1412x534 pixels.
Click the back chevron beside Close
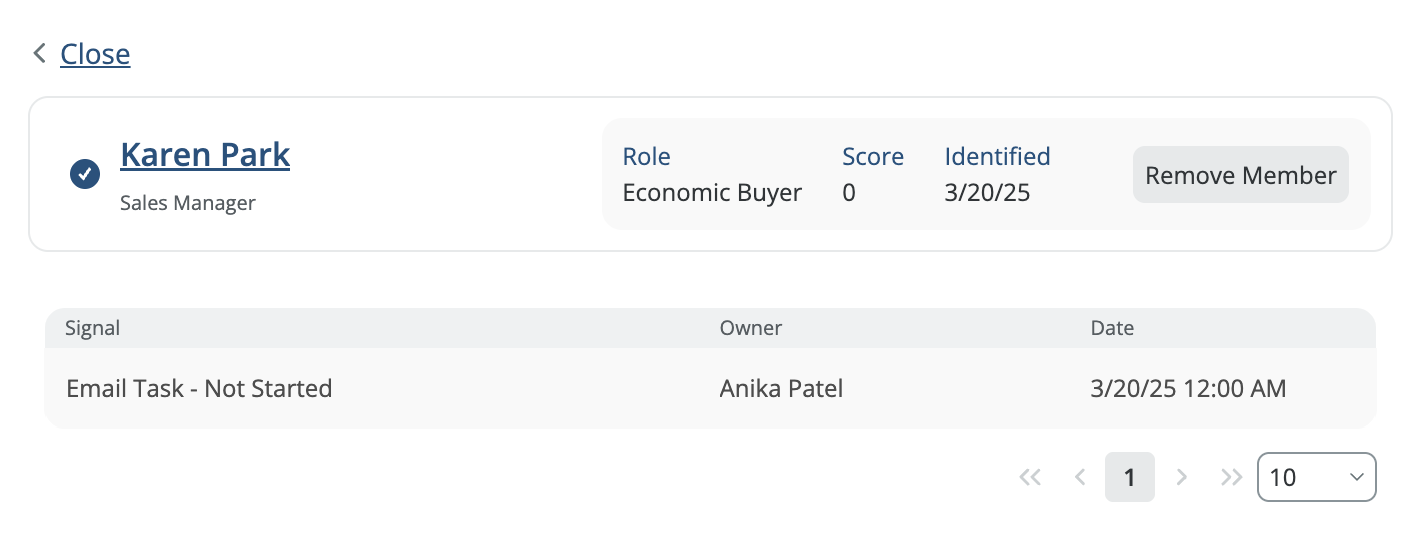[x=40, y=53]
